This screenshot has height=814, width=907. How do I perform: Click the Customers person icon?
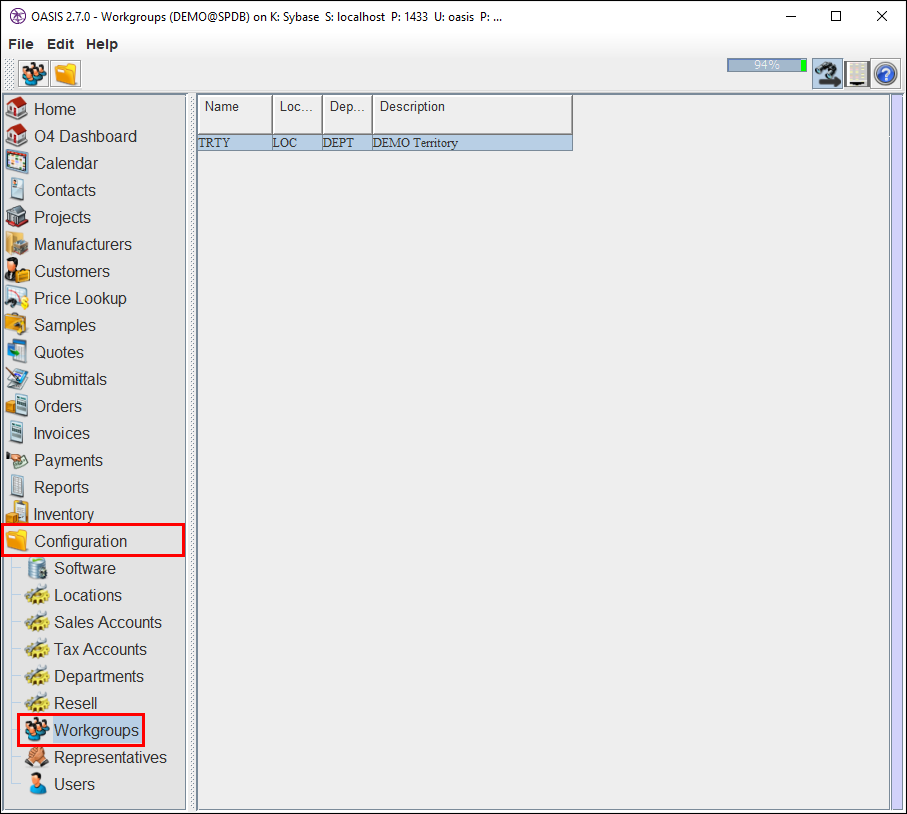(x=17, y=271)
